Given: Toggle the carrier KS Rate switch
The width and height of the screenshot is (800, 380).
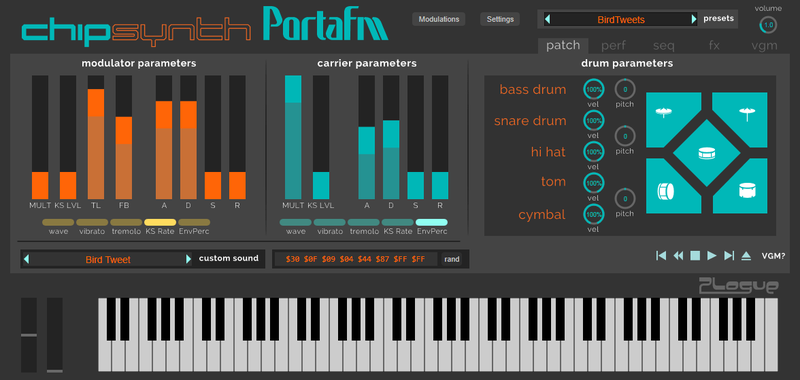Looking at the screenshot, I should tap(397, 222).
